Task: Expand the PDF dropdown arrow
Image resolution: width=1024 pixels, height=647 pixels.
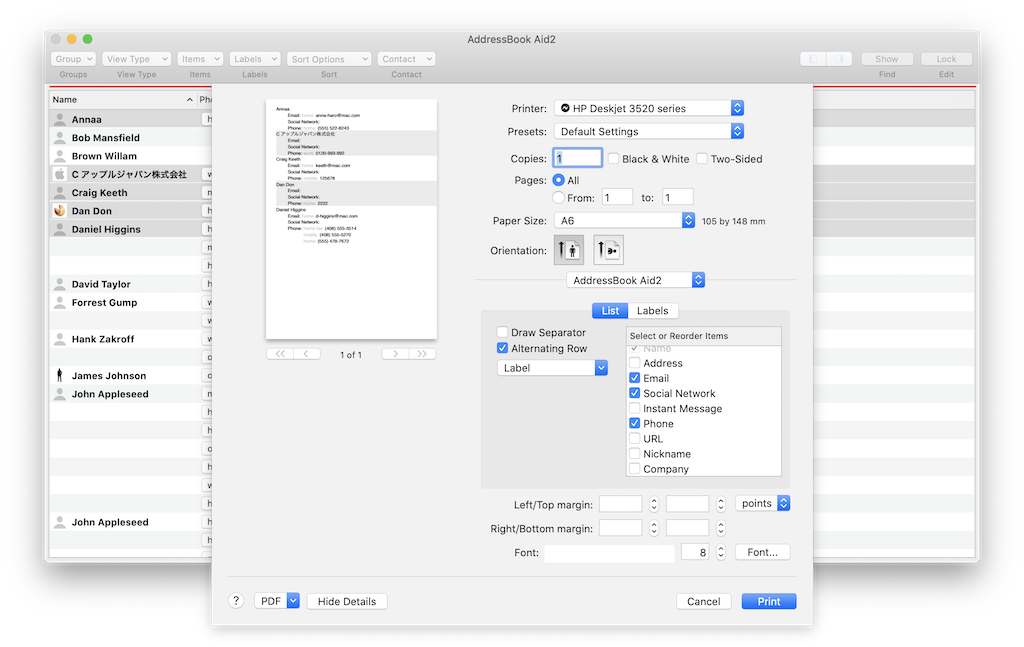Action: (x=293, y=601)
